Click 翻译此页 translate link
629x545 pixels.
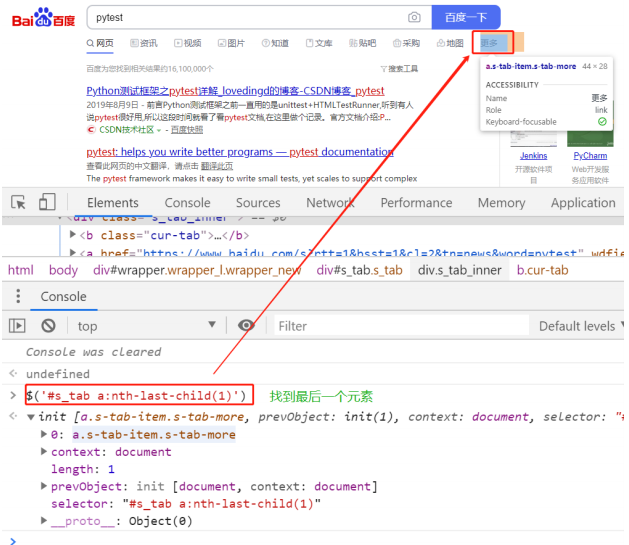[217, 166]
